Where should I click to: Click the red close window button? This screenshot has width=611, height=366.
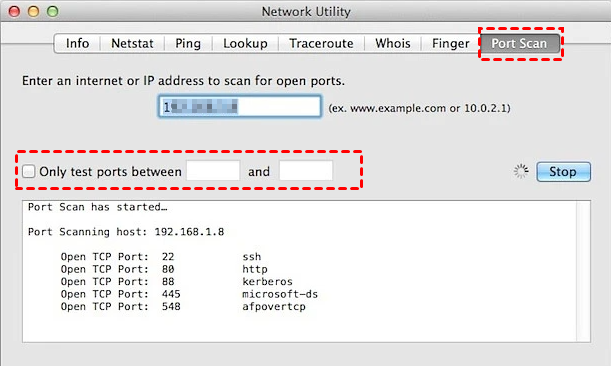click(14, 11)
